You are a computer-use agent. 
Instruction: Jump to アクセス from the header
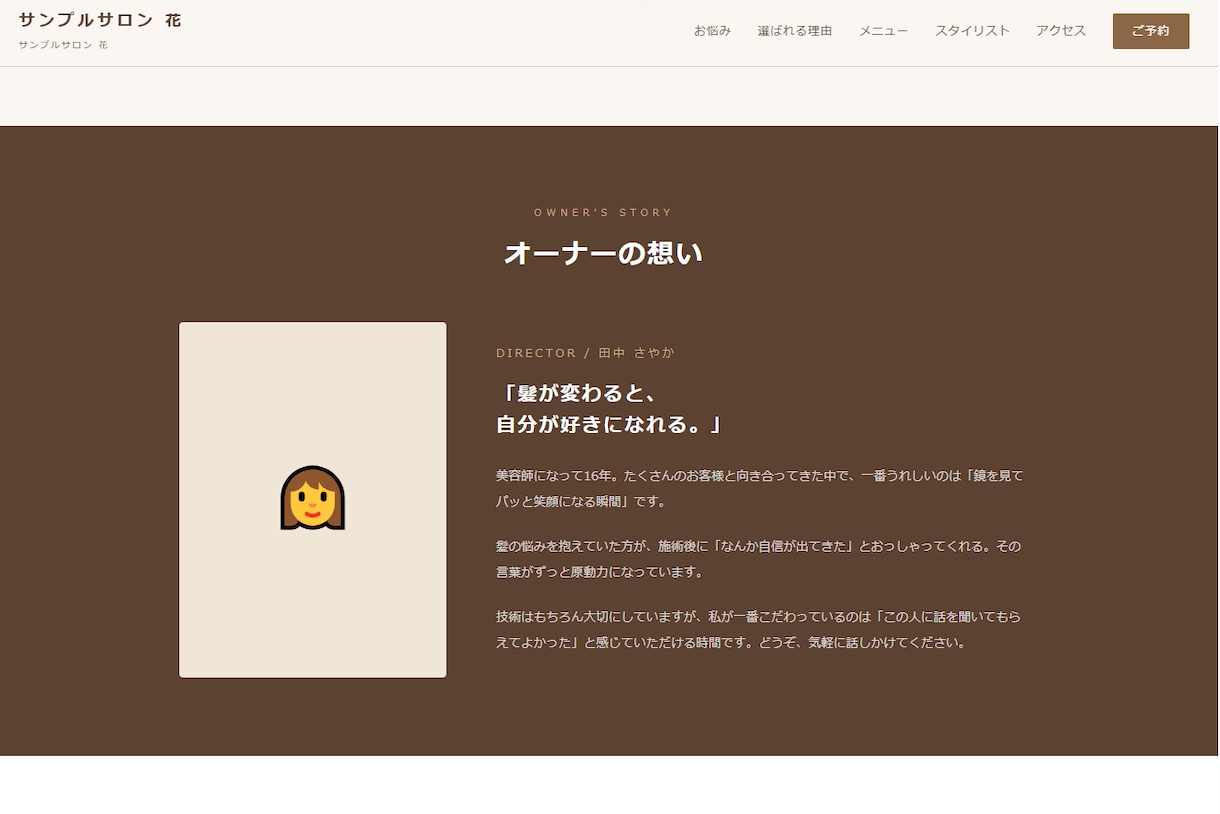pyautogui.click(x=1061, y=31)
